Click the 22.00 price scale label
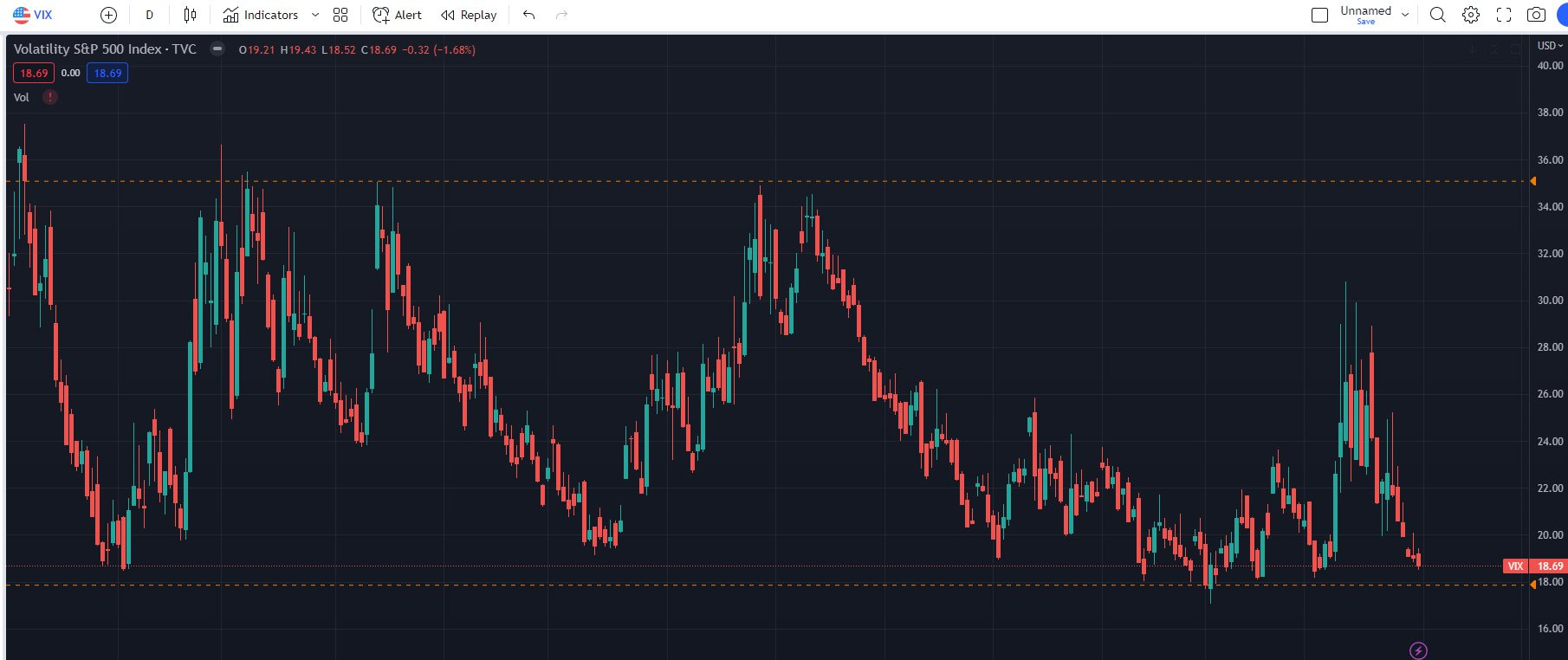Image resolution: width=1568 pixels, height=660 pixels. [x=1550, y=489]
